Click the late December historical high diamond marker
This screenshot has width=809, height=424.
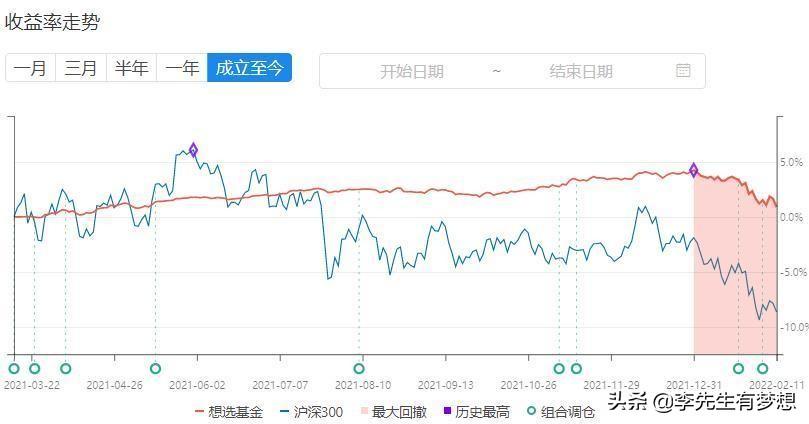point(694,171)
